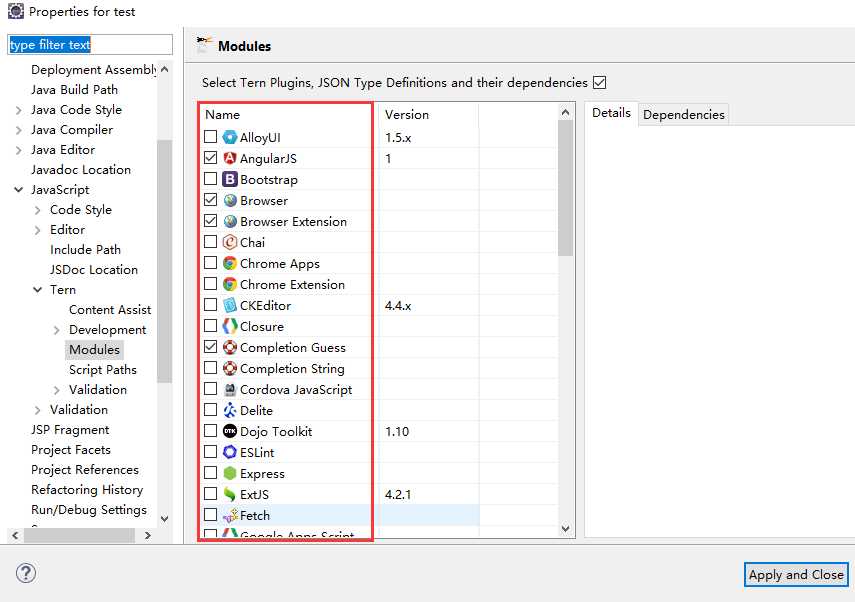The image size is (855, 602).
Task: Click the CKEditor module icon
Action: [230, 305]
